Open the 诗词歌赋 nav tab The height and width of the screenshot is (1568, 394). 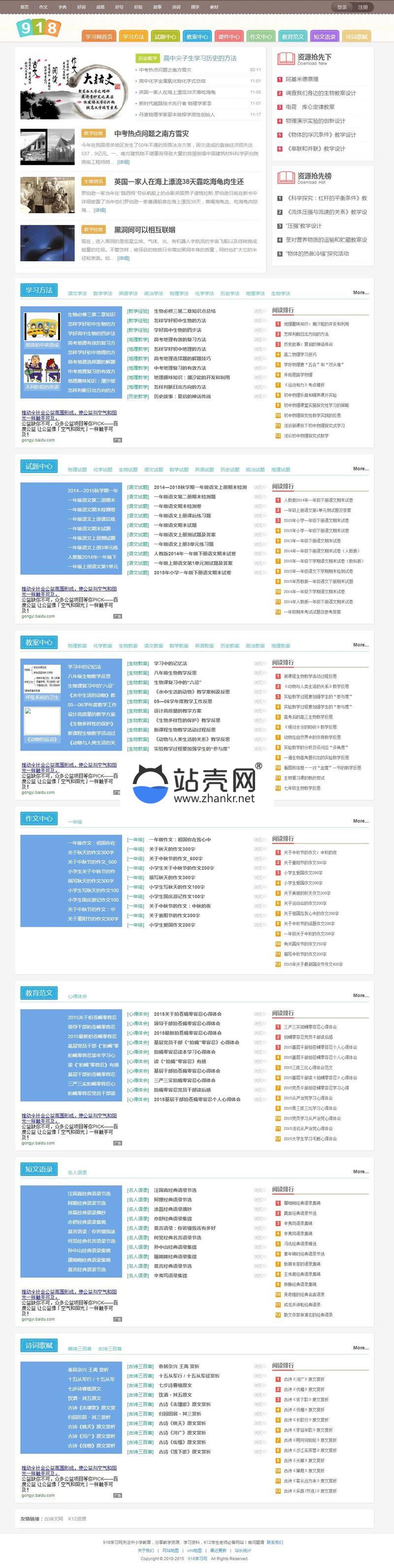[x=357, y=36]
